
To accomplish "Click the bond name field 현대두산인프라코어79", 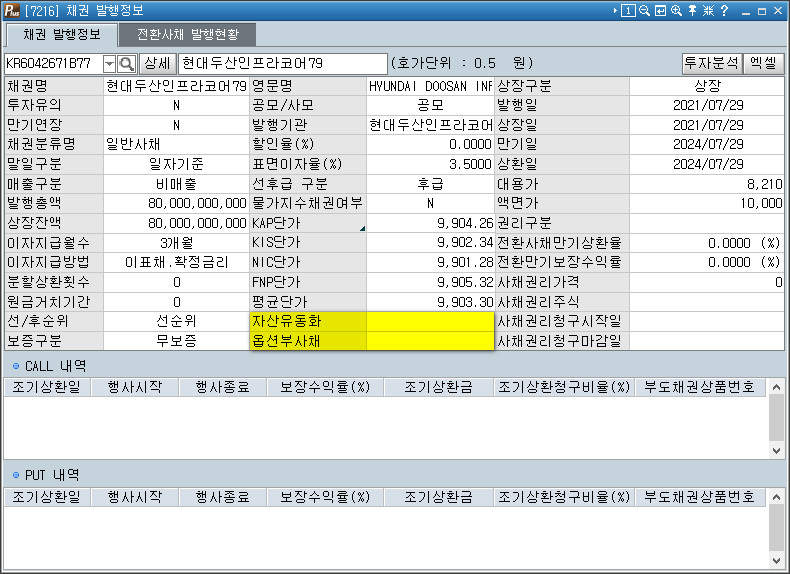I will tap(283, 63).
